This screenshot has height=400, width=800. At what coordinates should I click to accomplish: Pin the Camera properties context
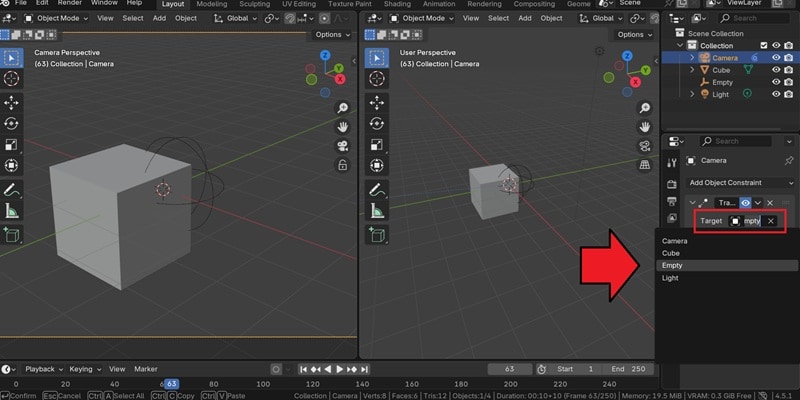[789, 161]
